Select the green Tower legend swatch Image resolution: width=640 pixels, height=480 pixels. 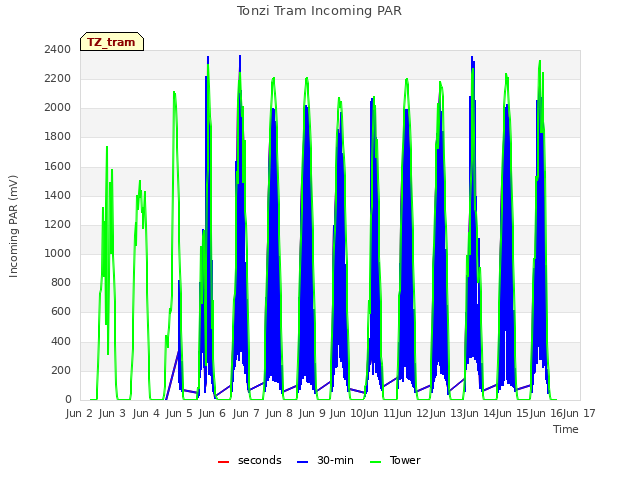pyautogui.click(x=375, y=462)
